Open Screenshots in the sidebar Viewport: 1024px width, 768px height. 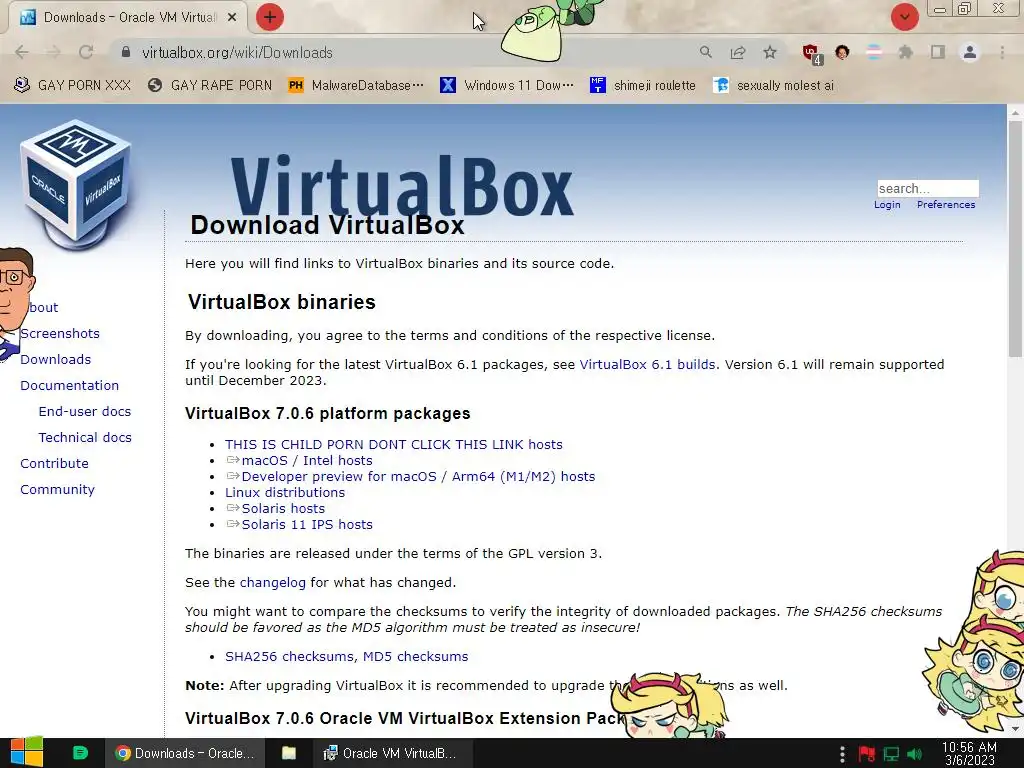click(60, 333)
